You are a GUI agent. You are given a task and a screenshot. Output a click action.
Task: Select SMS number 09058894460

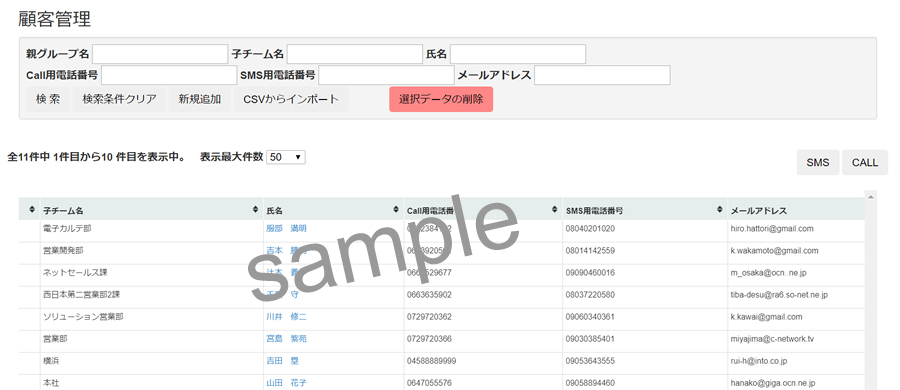tap(590, 383)
